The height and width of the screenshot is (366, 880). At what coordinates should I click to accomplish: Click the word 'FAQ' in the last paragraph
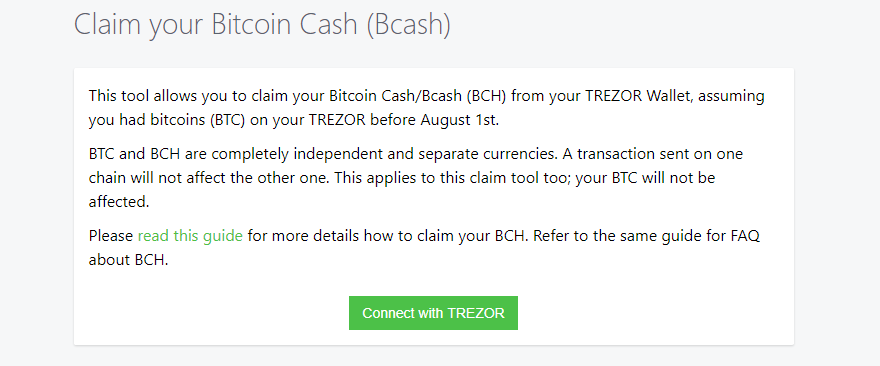pyautogui.click(x=745, y=235)
